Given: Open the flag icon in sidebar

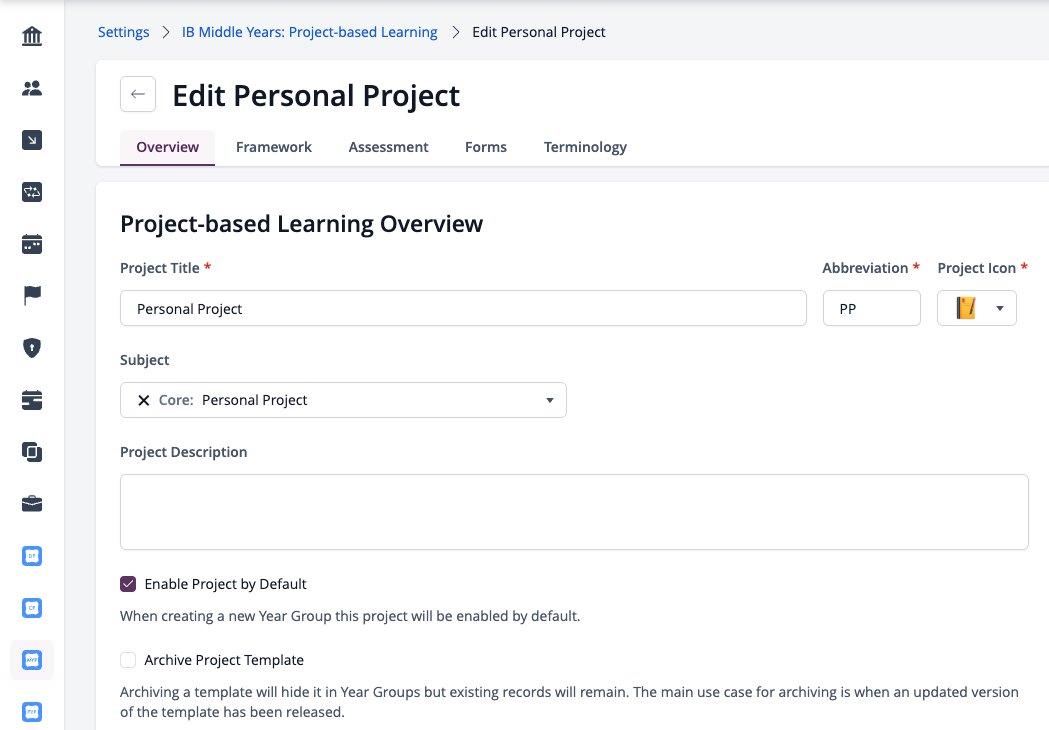Looking at the screenshot, I should pos(31,295).
